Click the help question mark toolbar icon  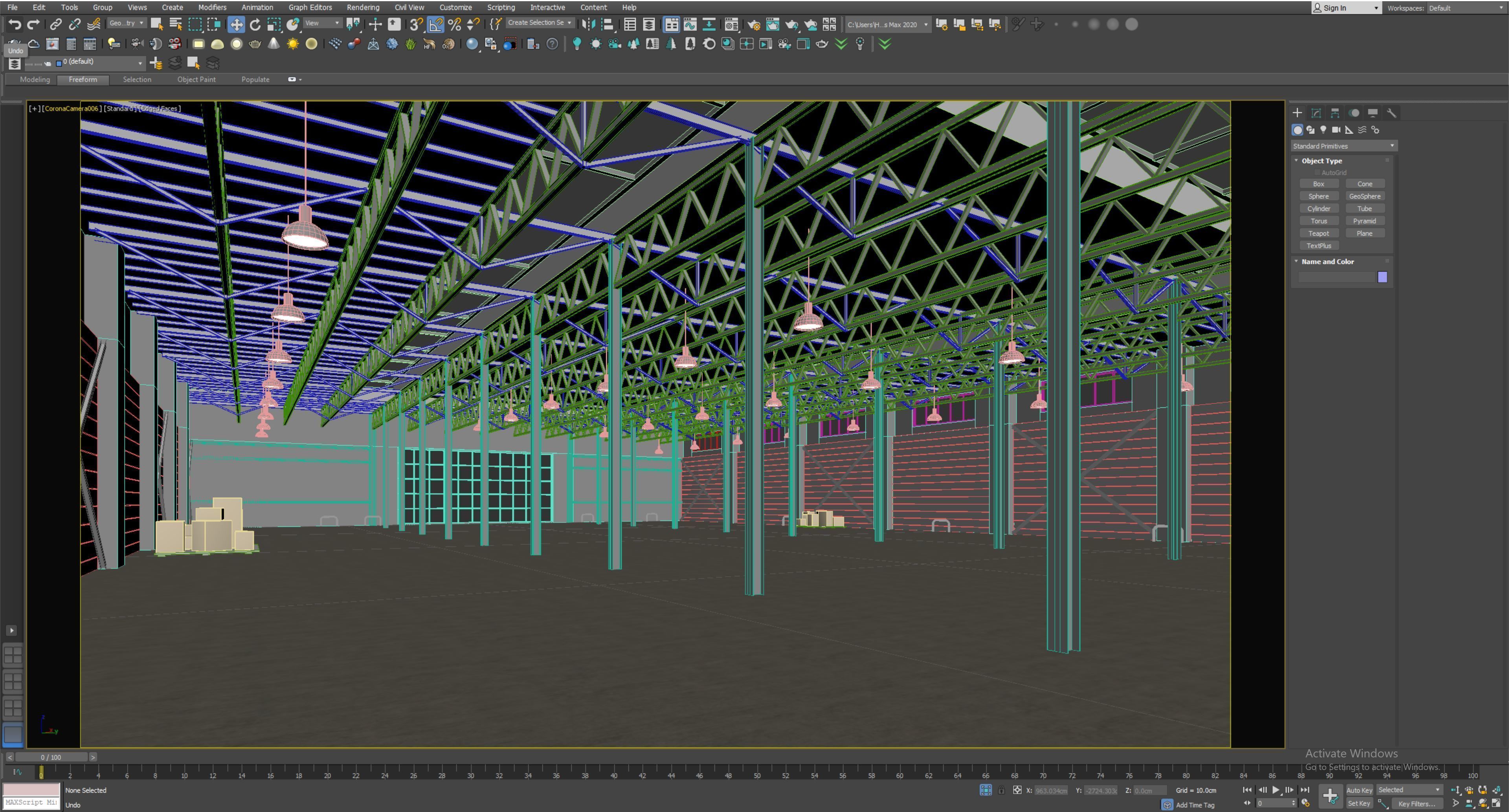(552, 44)
